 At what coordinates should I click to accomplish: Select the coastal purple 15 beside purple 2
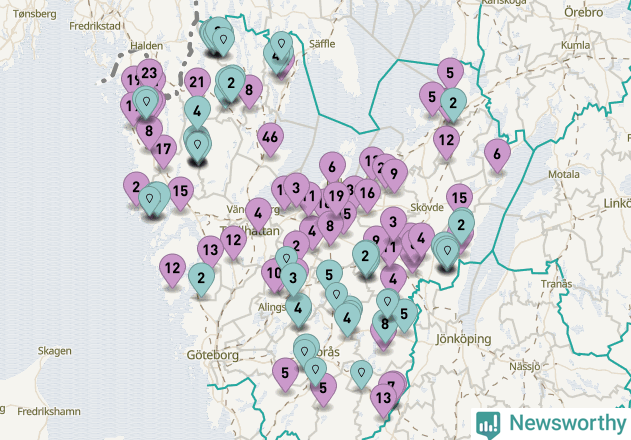pyautogui.click(x=181, y=193)
